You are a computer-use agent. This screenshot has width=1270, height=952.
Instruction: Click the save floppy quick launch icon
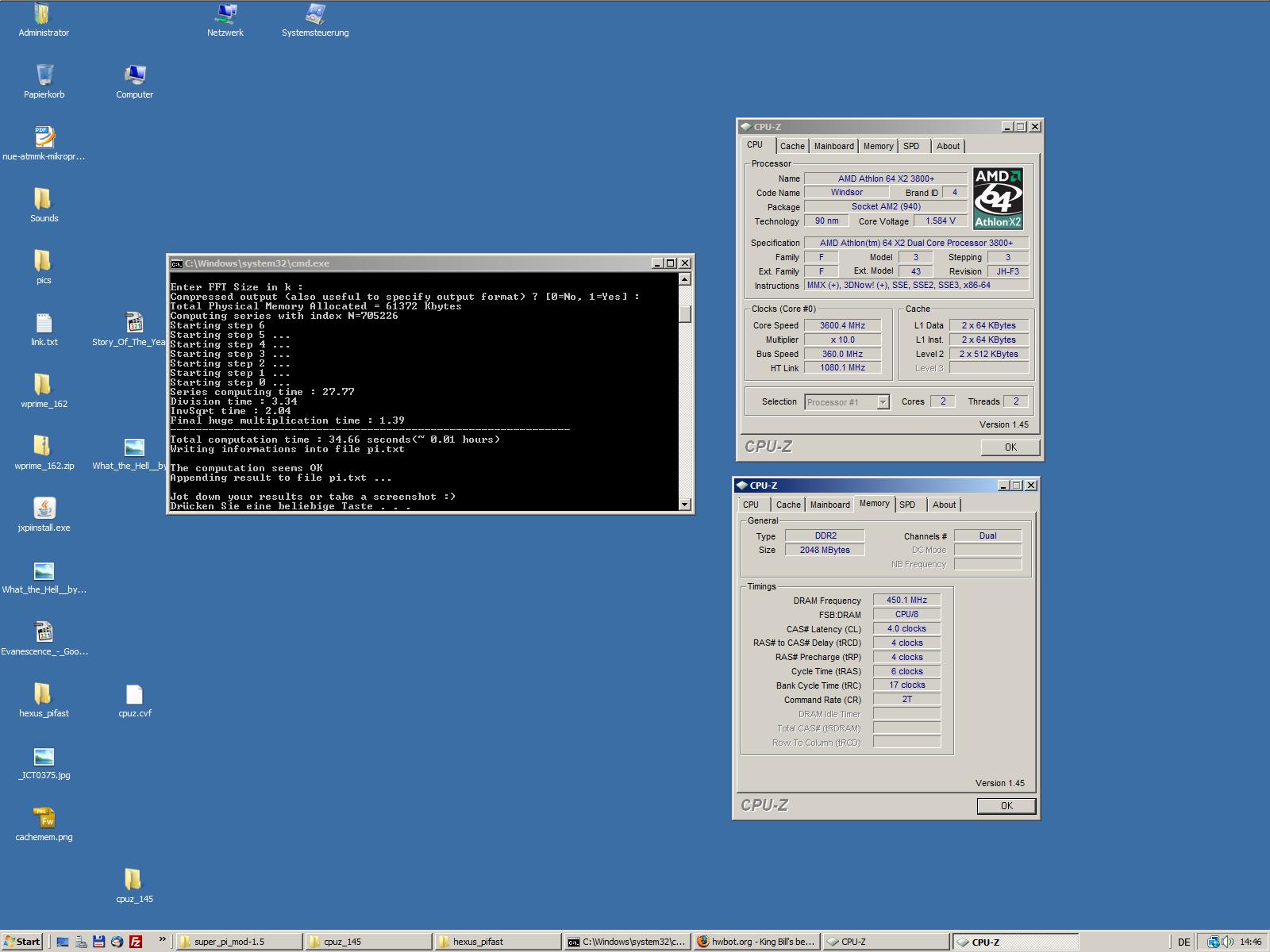(99, 942)
